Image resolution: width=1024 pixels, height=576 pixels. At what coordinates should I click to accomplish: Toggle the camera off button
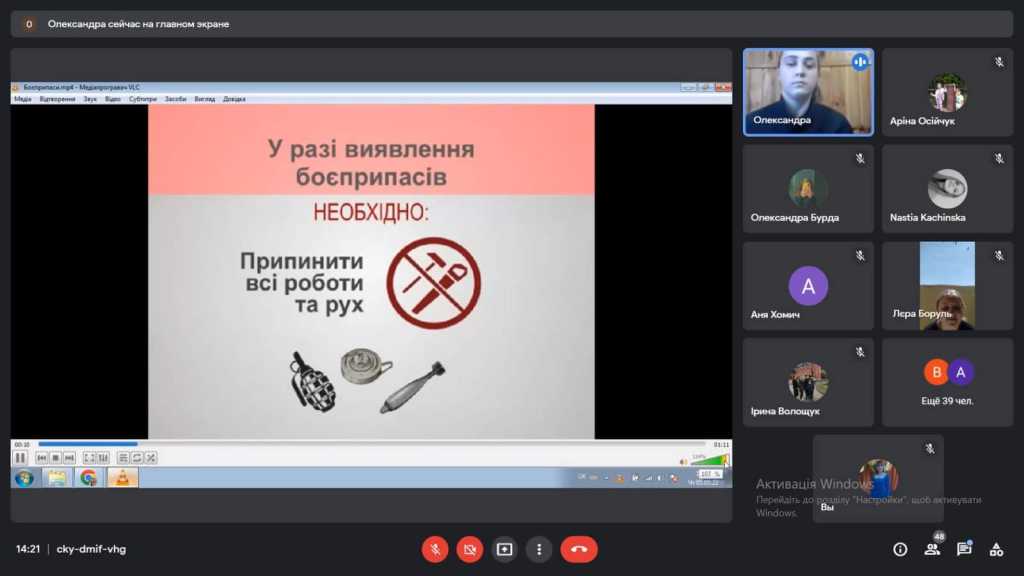pos(469,549)
